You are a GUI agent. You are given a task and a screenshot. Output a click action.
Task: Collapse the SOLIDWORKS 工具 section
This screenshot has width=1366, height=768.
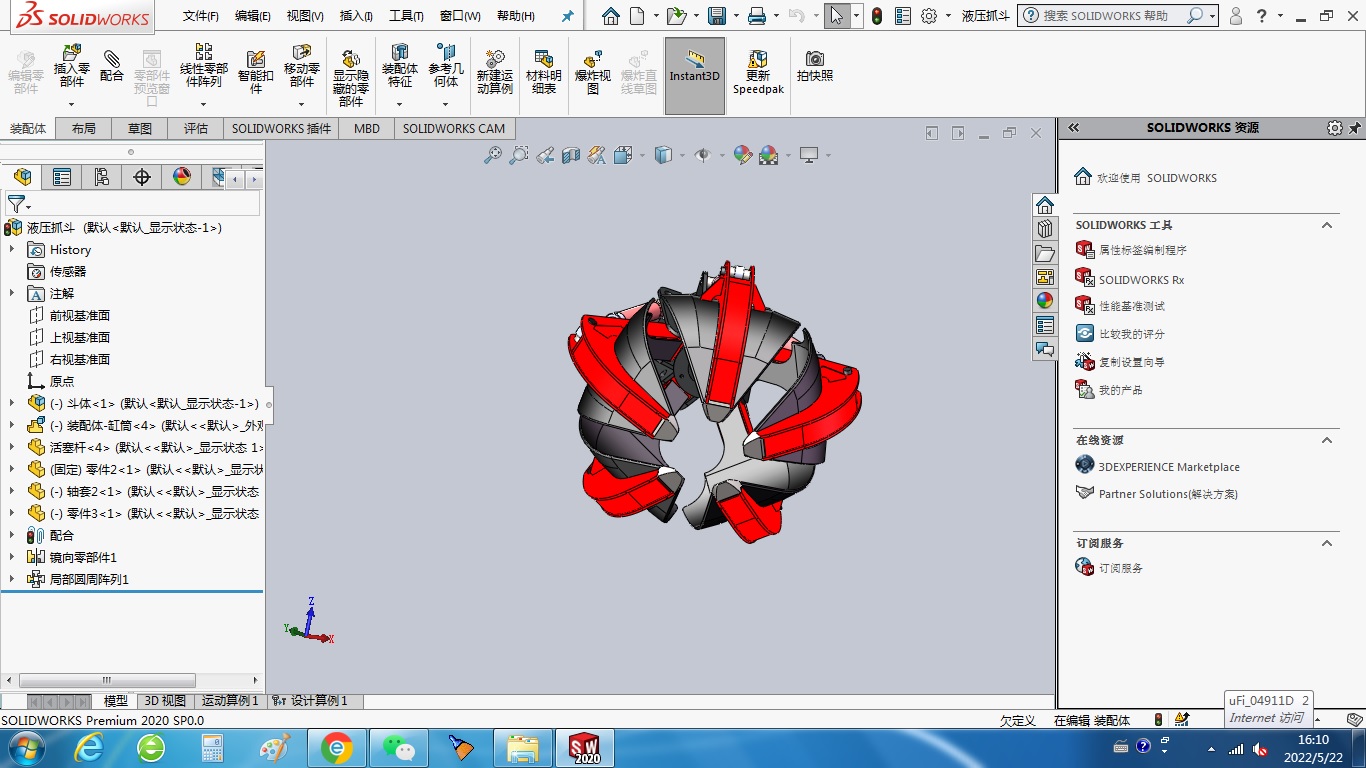click(1327, 225)
